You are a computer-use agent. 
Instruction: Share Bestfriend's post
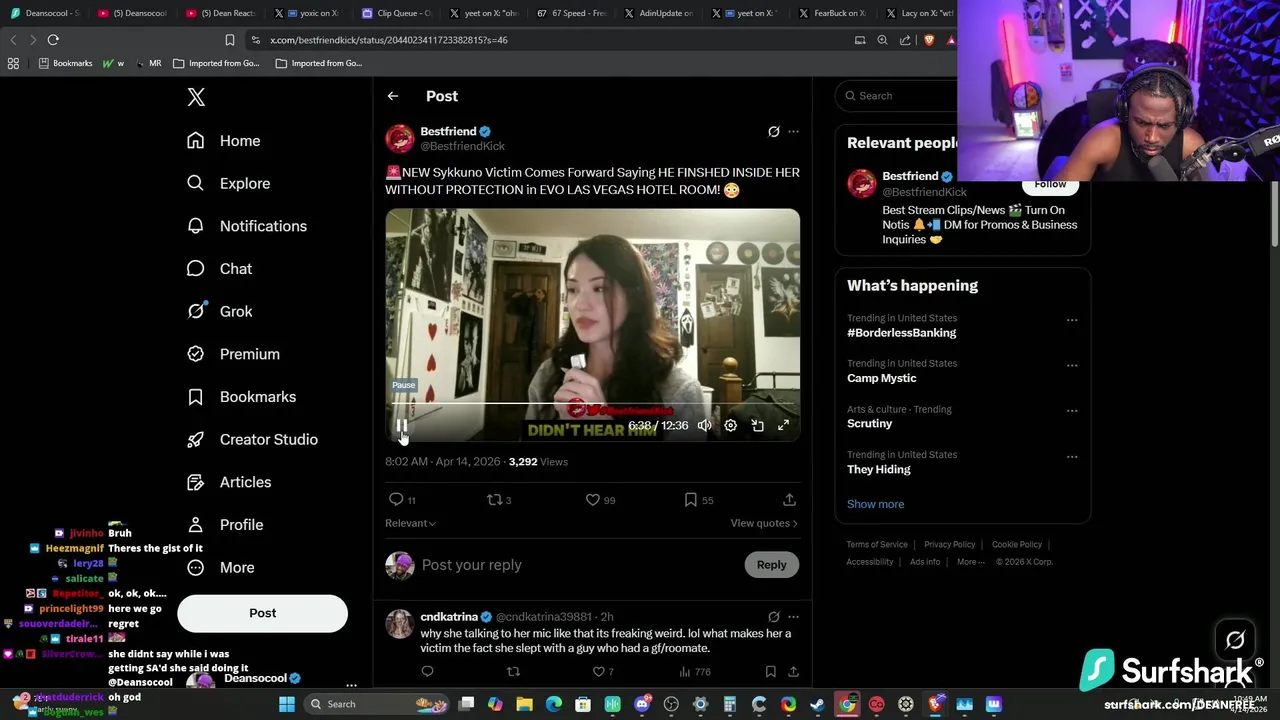tap(789, 499)
